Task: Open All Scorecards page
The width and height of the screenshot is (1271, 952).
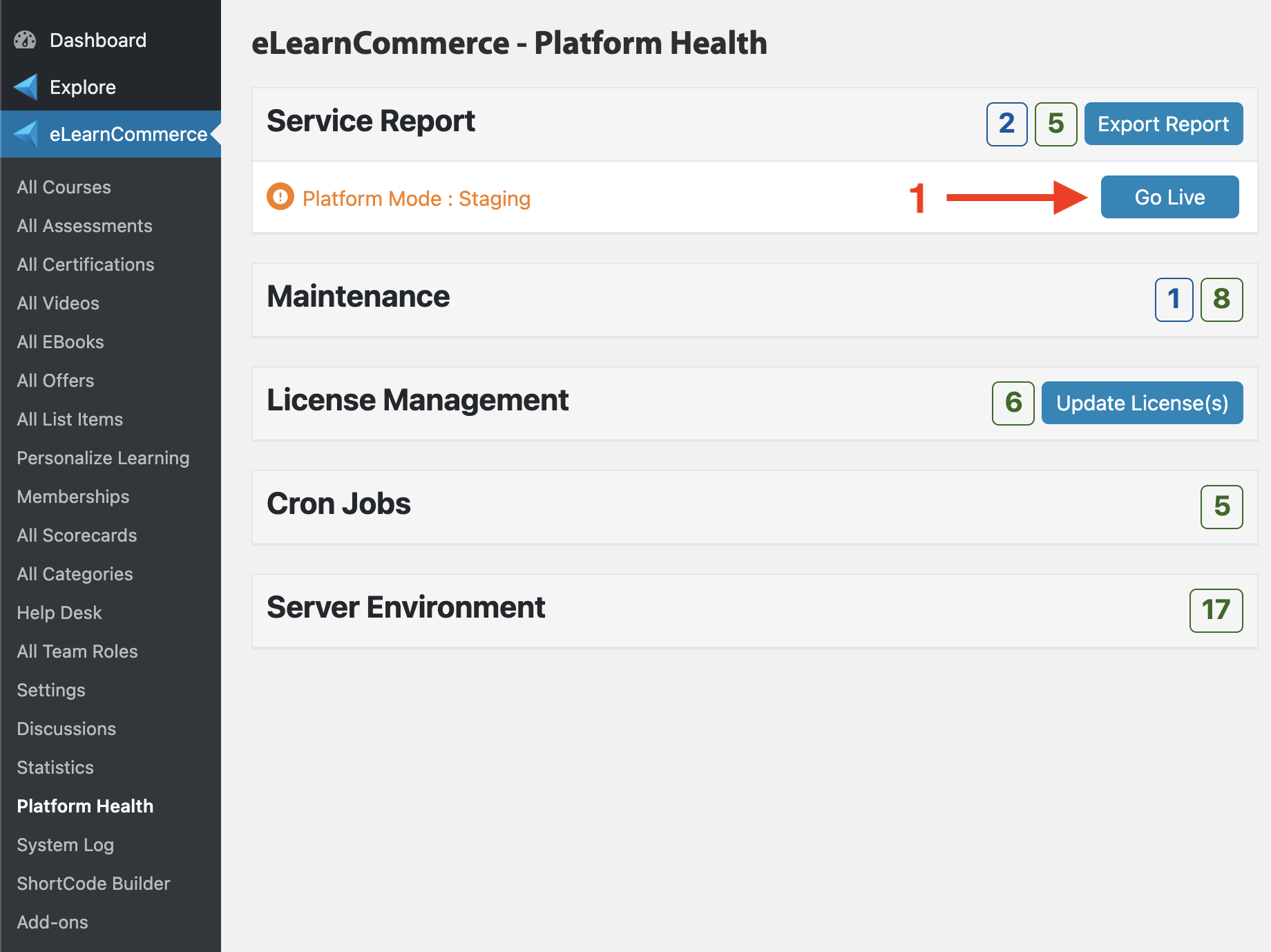Action: click(x=77, y=535)
